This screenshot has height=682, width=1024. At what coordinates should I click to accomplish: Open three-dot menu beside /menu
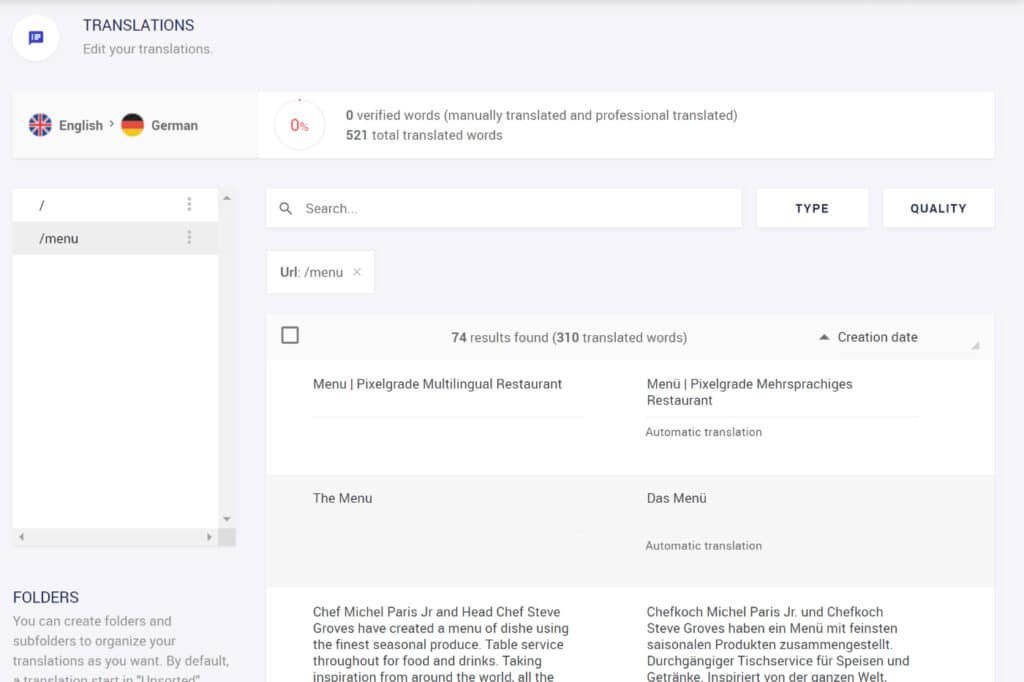tap(189, 237)
